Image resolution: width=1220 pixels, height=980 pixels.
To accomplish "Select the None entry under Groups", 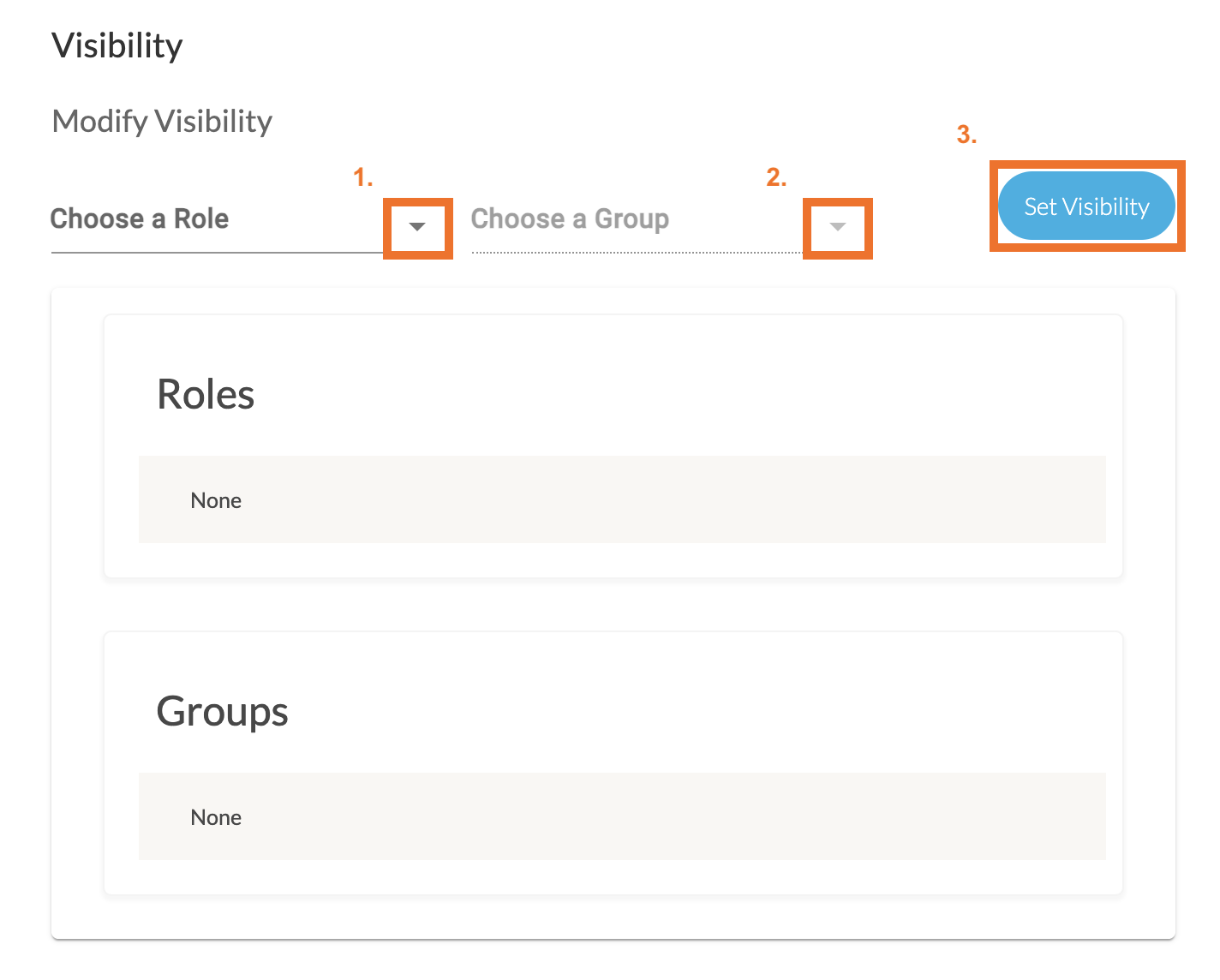I will pyautogui.click(x=216, y=818).
